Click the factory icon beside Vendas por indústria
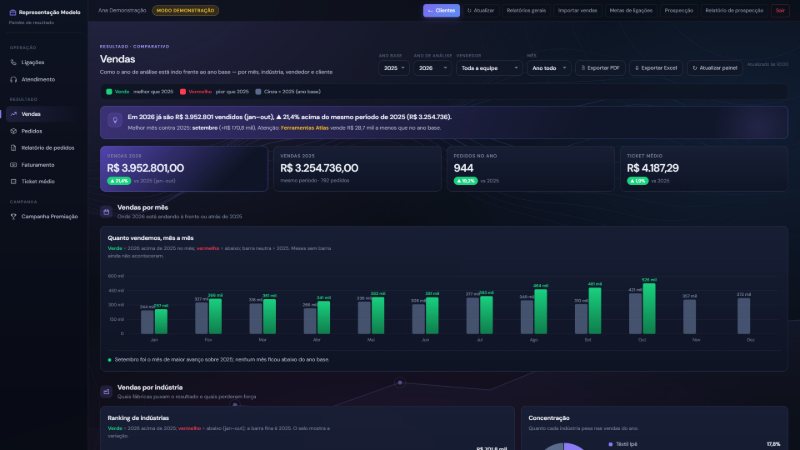 point(106,392)
